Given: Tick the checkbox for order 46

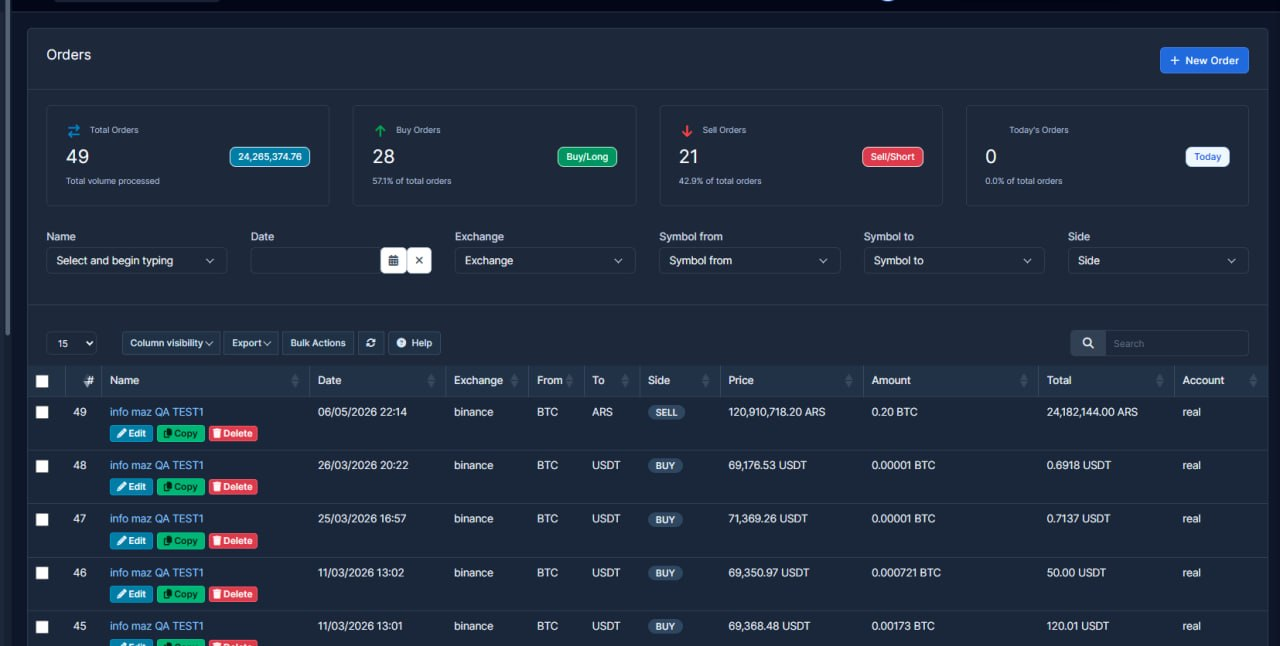Looking at the screenshot, I should click(x=42, y=573).
